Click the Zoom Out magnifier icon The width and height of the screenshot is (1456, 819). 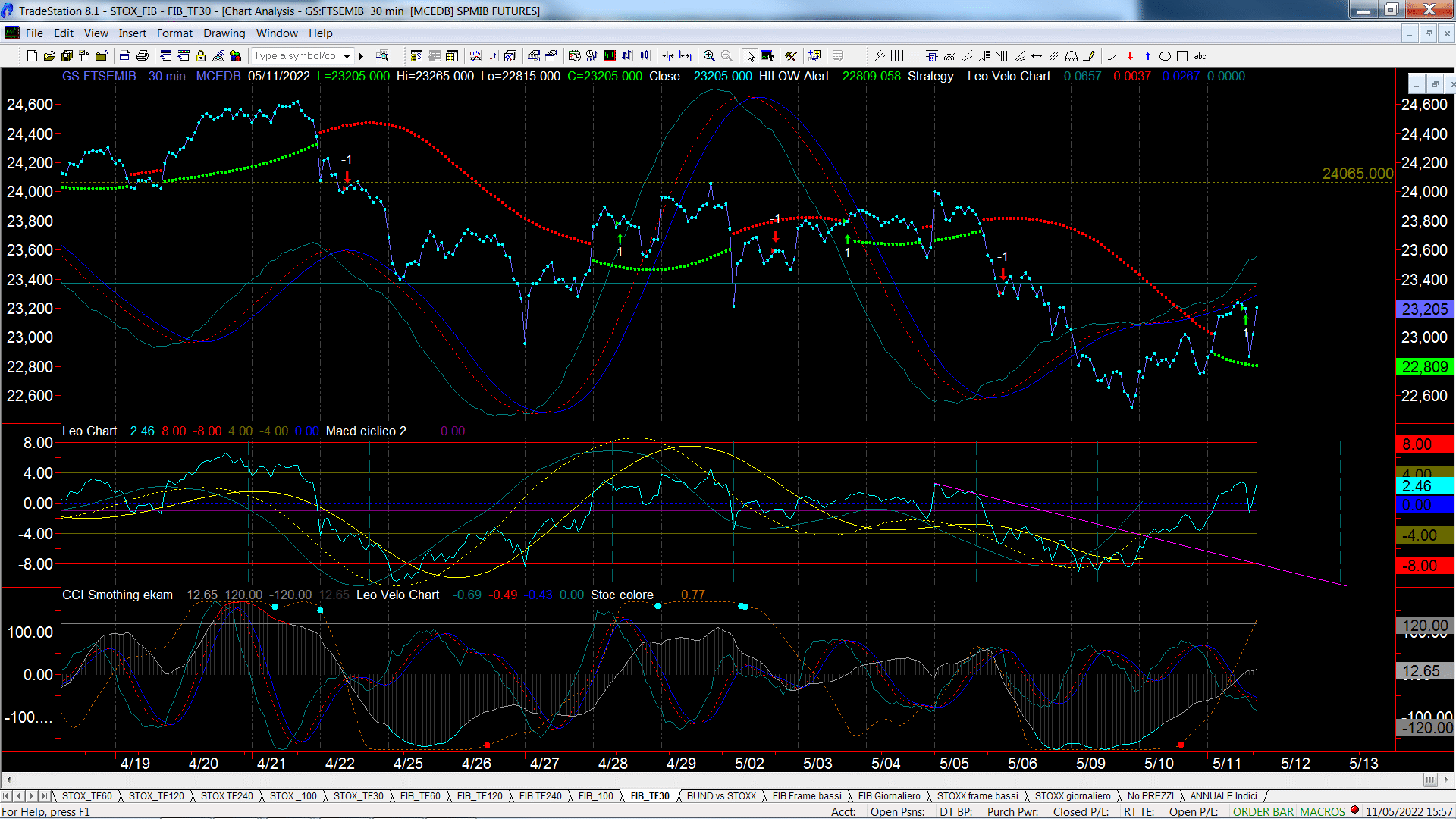[726, 55]
